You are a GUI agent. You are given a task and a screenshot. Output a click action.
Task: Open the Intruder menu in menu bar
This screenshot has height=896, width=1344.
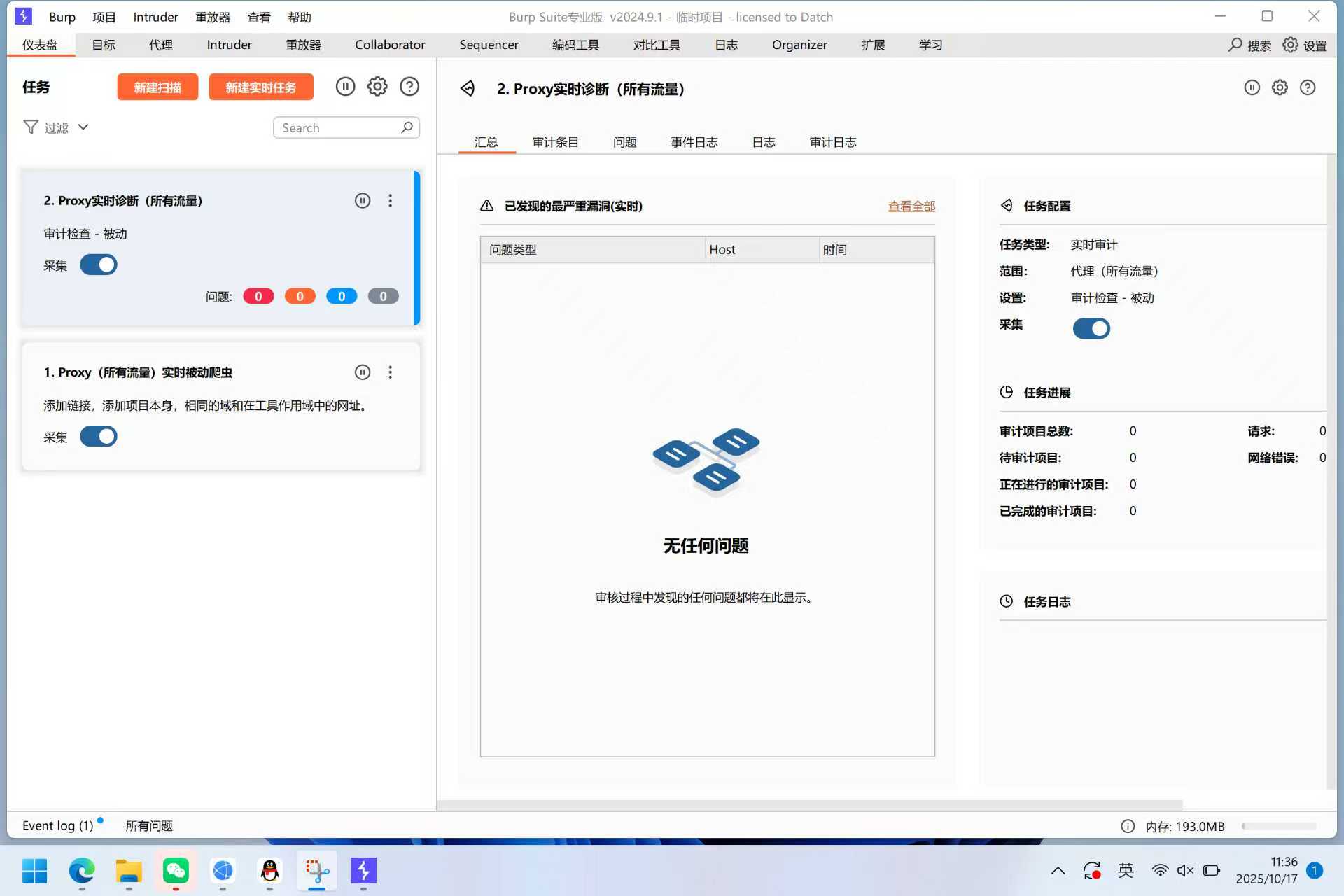(155, 17)
